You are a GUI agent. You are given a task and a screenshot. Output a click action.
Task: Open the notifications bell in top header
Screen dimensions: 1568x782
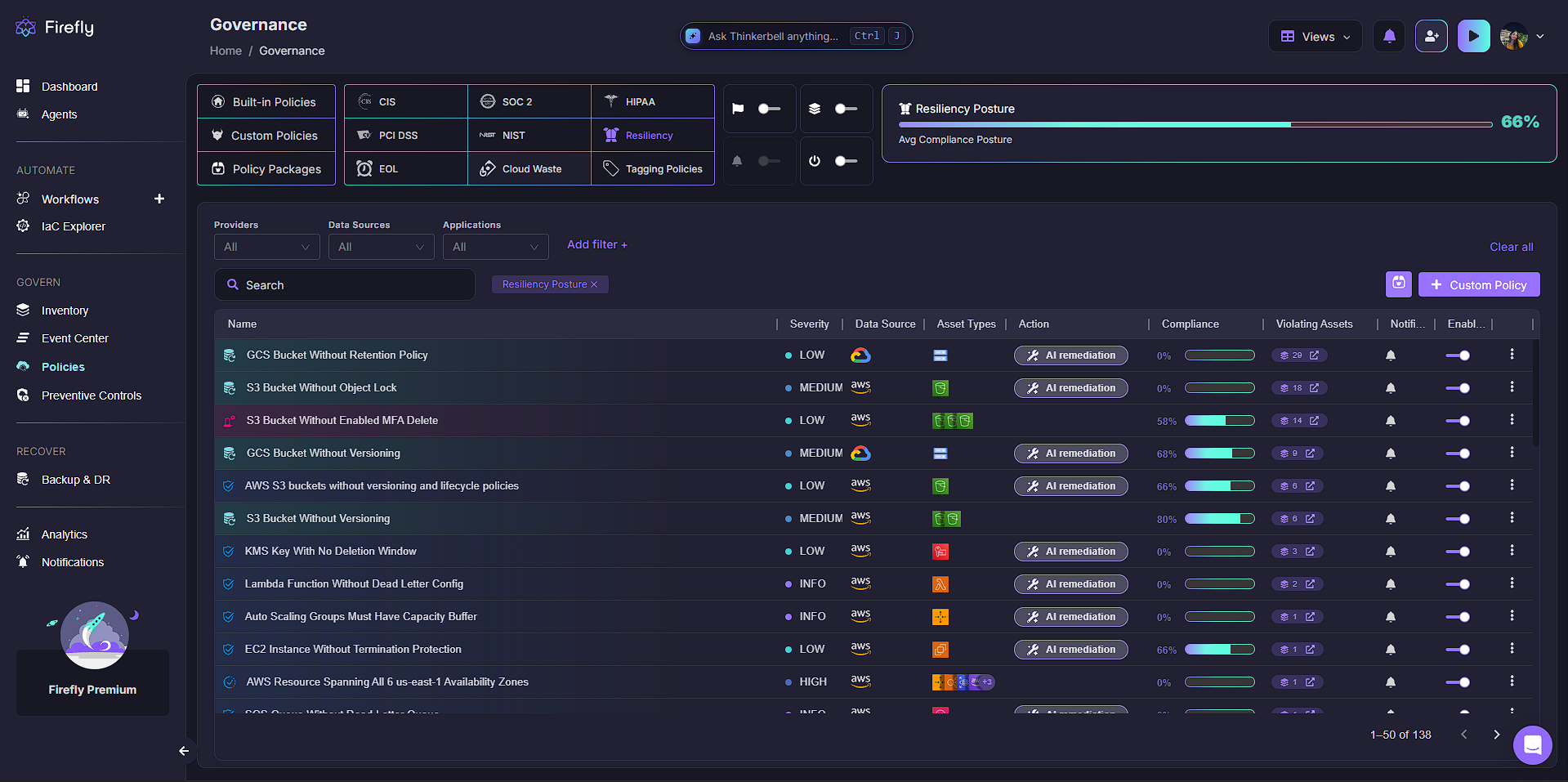coord(1389,36)
